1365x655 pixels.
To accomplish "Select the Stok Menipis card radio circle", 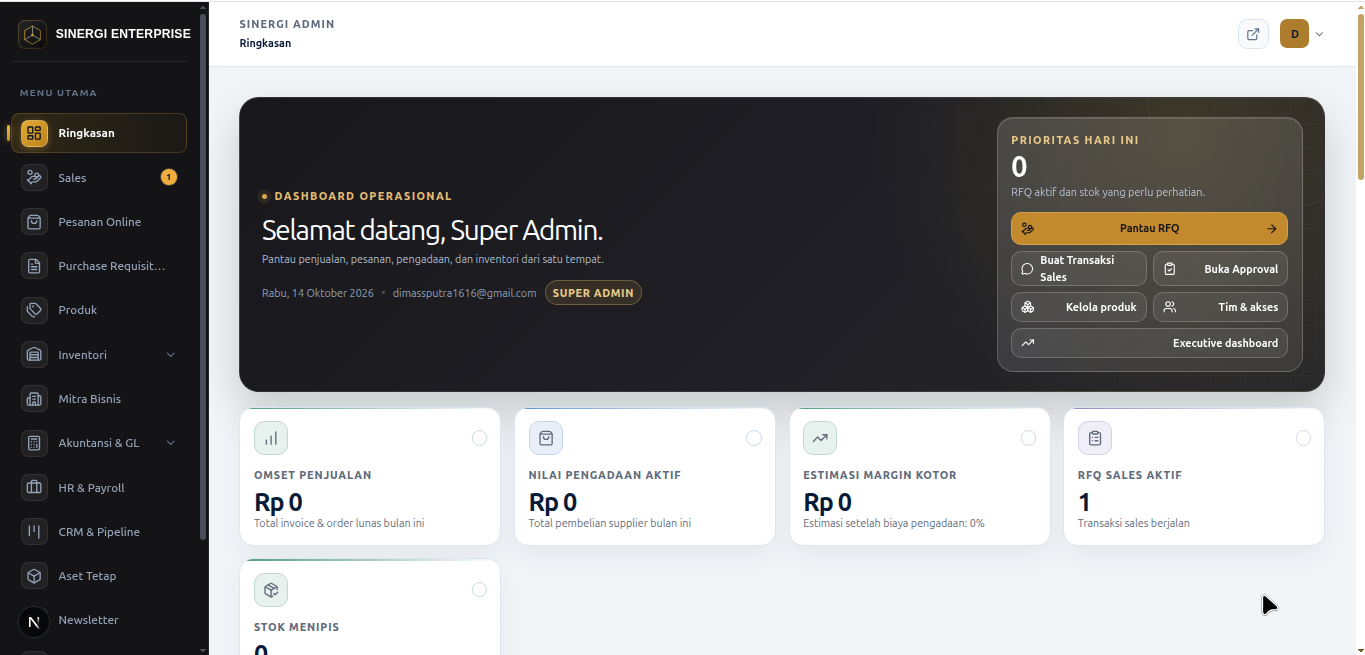I will tap(479, 590).
